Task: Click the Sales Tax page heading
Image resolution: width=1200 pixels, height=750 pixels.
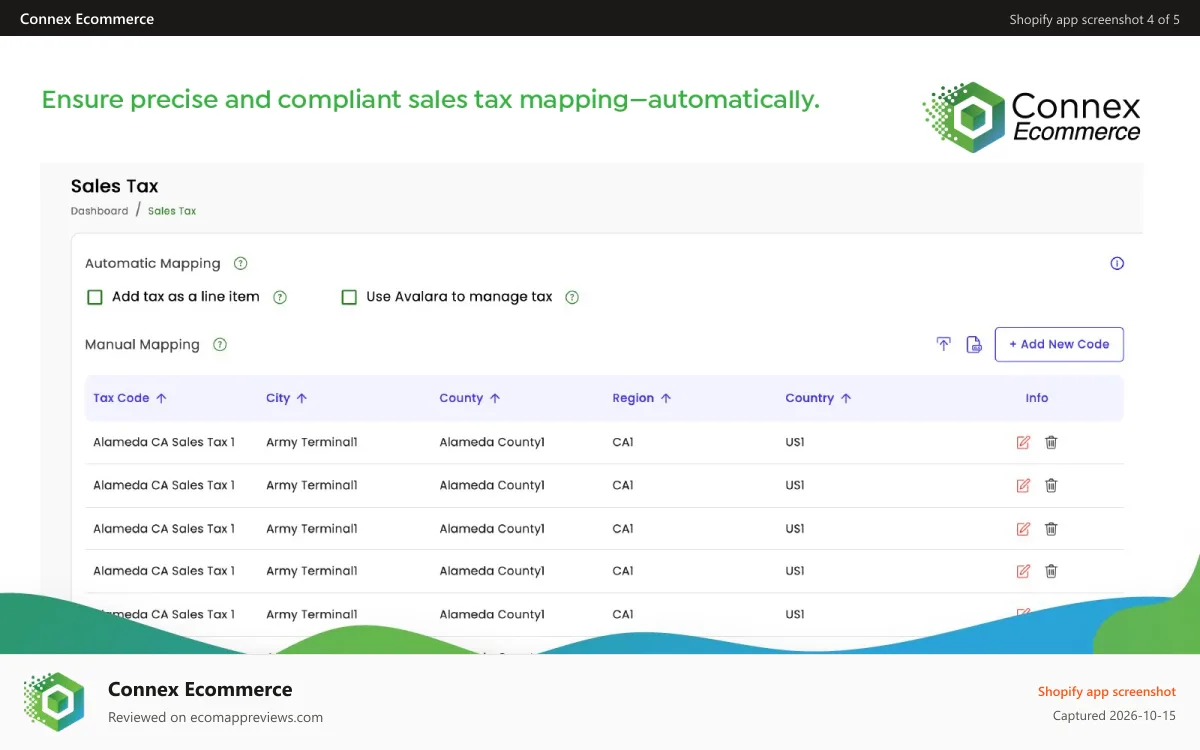Action: click(x=115, y=186)
